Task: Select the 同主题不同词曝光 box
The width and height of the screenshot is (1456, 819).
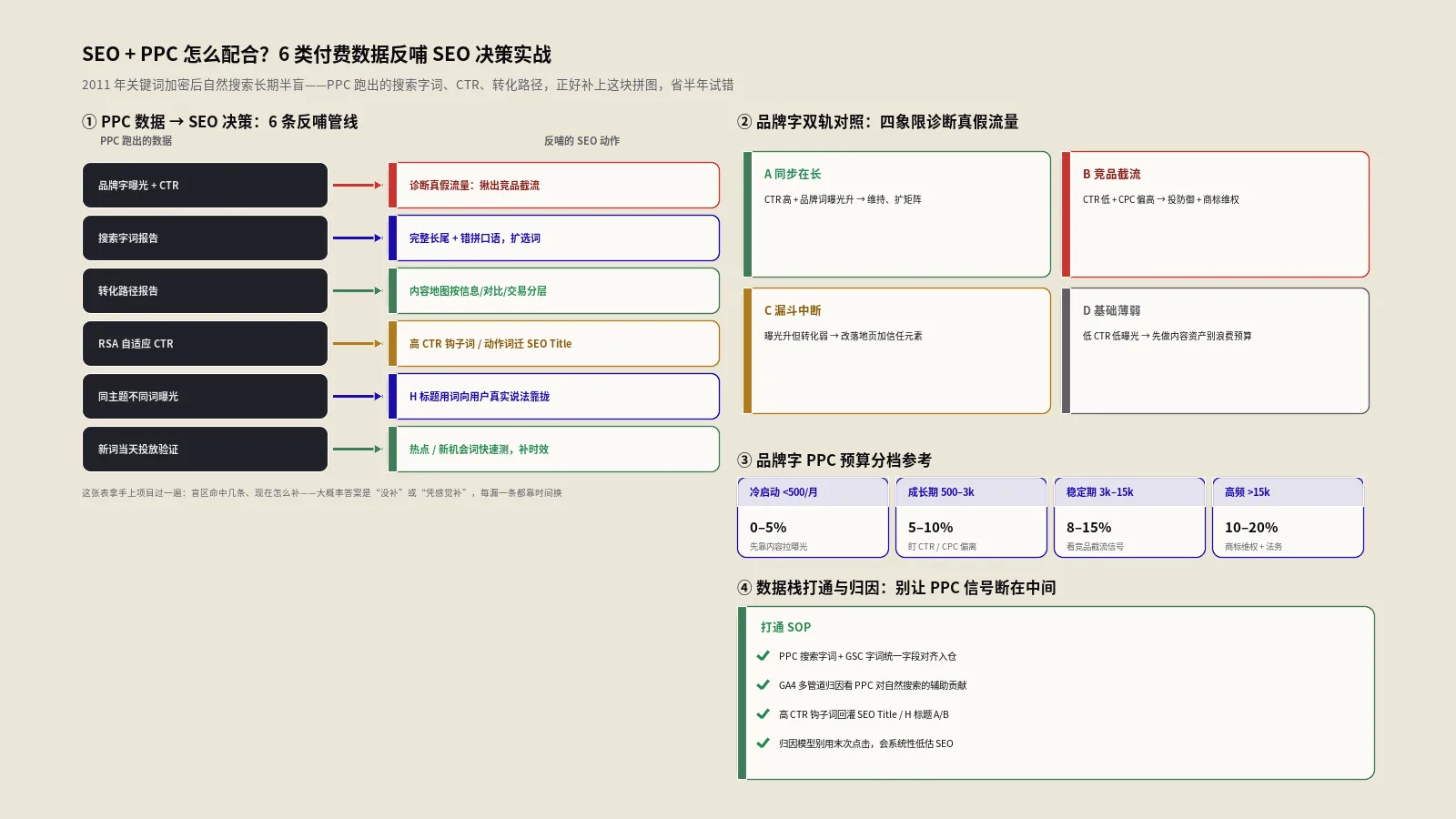Action: coord(205,396)
